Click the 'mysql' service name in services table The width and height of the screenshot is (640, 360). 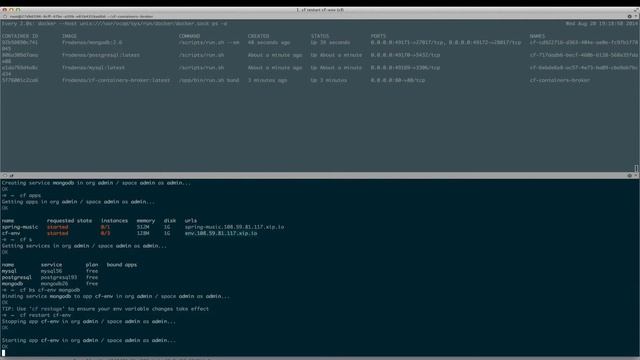point(9,271)
